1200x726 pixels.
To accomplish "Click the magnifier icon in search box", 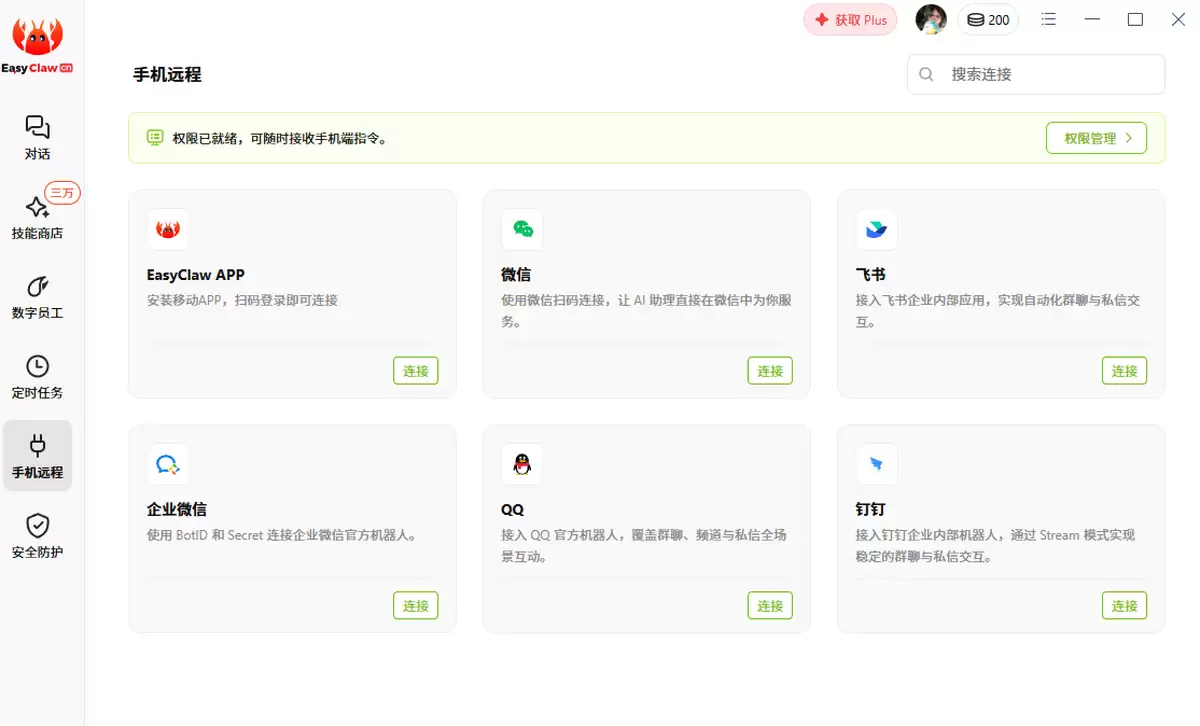I will [926, 74].
